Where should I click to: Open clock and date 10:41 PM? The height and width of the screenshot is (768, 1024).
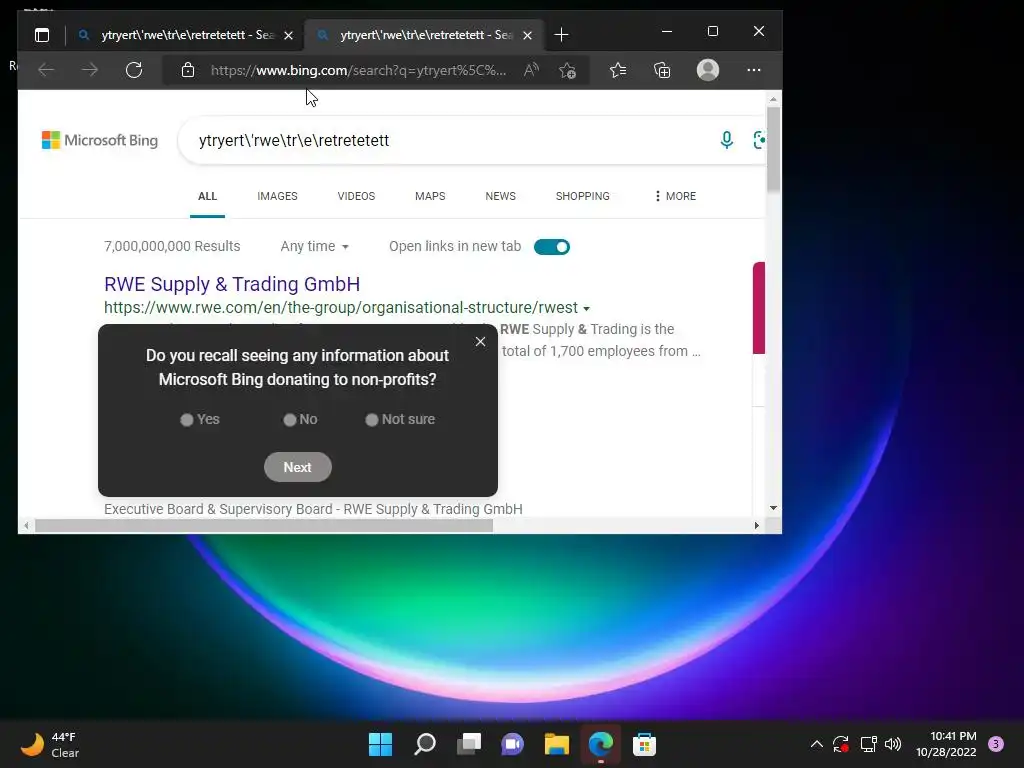pos(946,744)
